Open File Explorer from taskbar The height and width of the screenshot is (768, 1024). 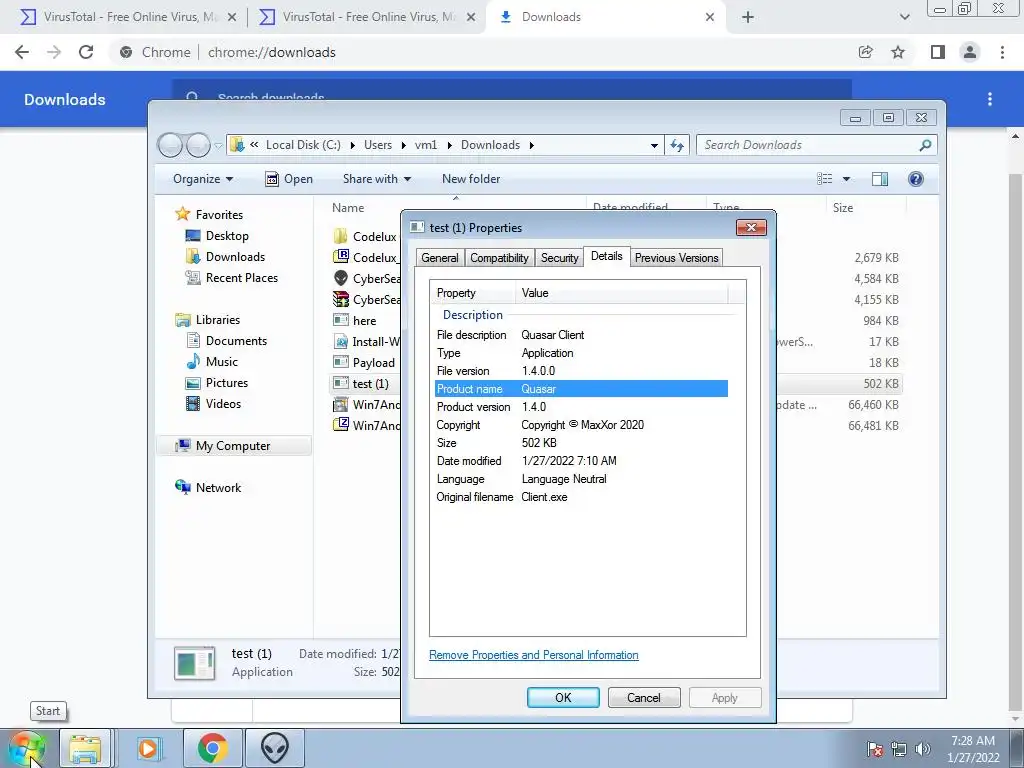coord(86,748)
